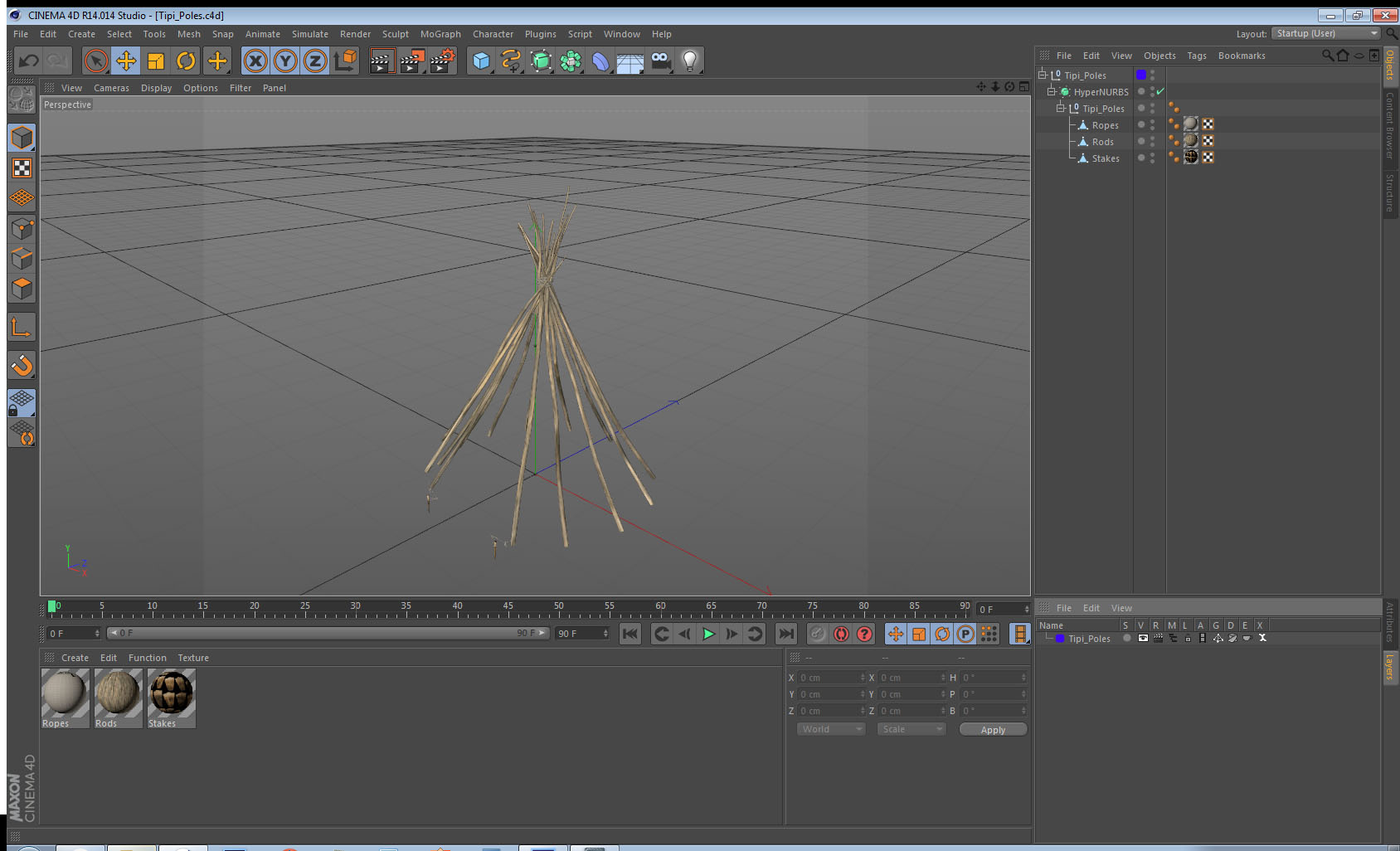
Task: Open the MoGraph menu
Action: click(x=440, y=34)
